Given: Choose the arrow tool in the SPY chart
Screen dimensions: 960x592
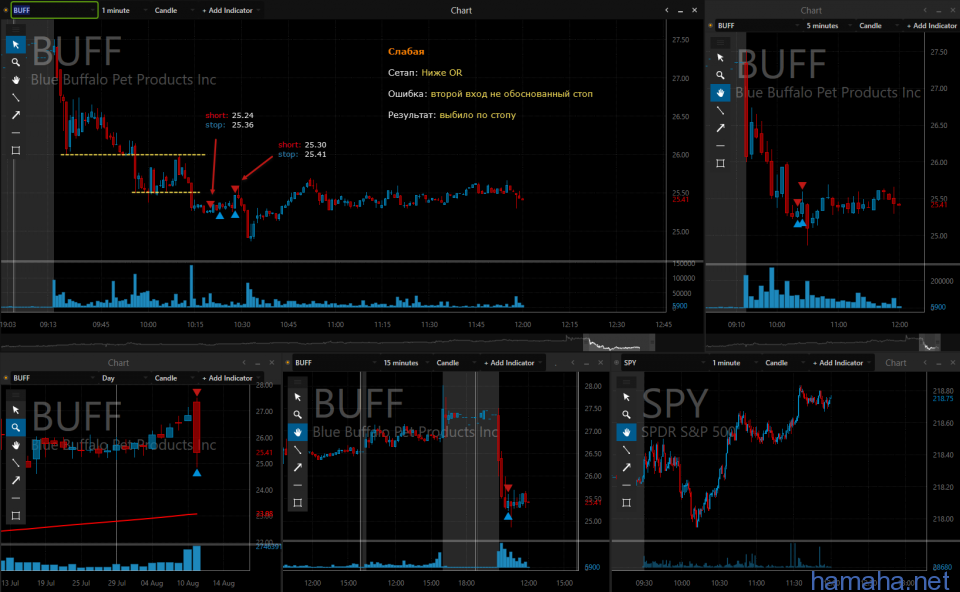Looking at the screenshot, I should [626, 468].
